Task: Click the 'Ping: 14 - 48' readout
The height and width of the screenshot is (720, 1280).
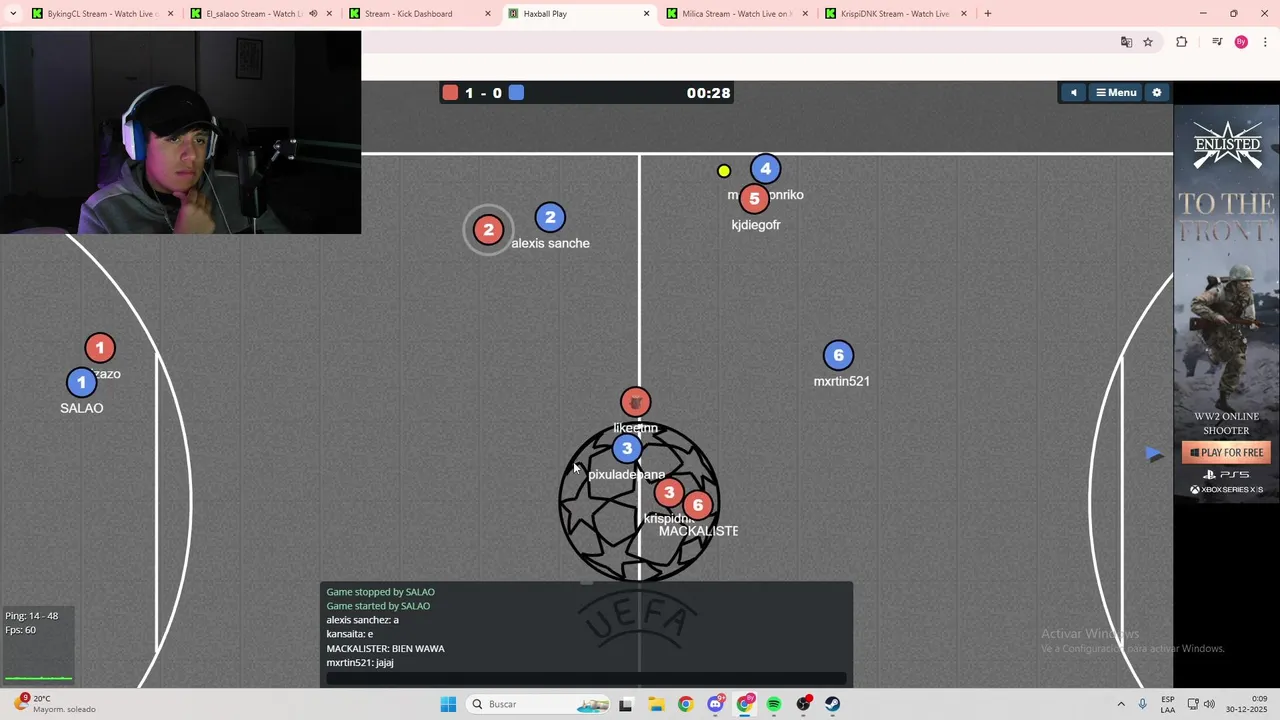Action: coord(31,616)
